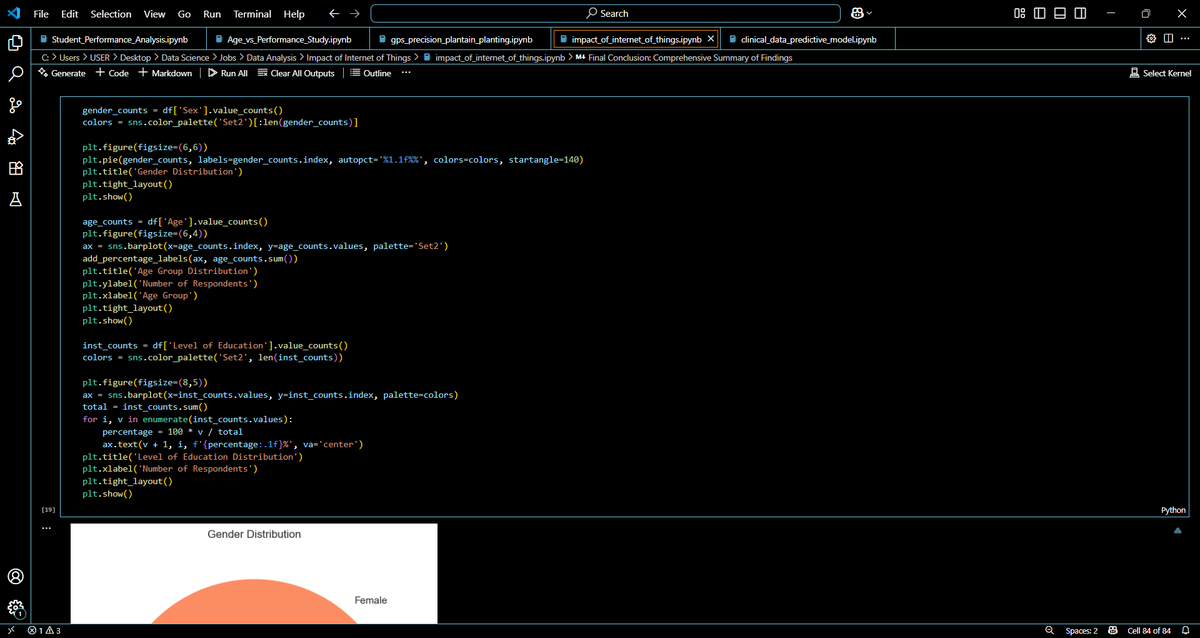Expand the 'Data Analysis' breadcrumb folder

(271, 58)
